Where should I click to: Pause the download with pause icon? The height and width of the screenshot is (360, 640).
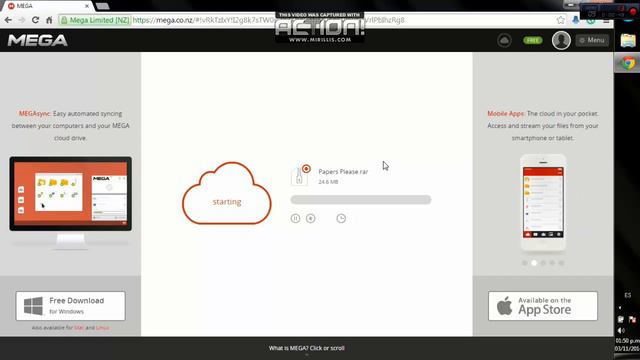[x=295, y=218]
